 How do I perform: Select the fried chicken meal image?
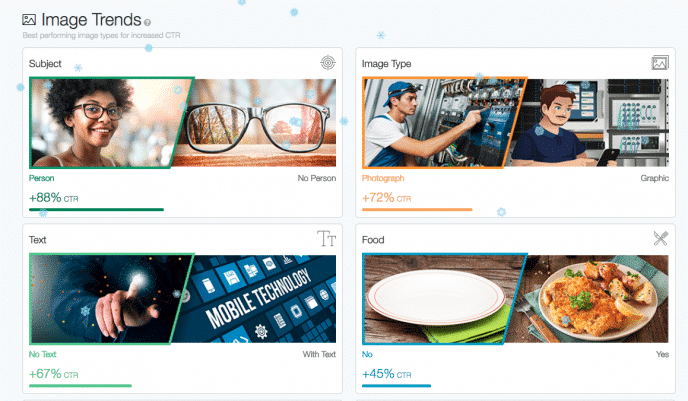pos(592,299)
